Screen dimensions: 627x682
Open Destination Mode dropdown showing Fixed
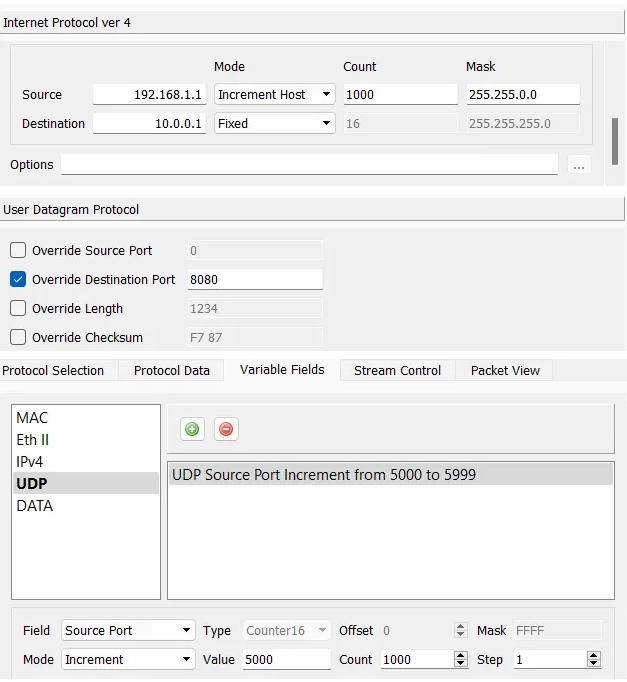pos(274,124)
